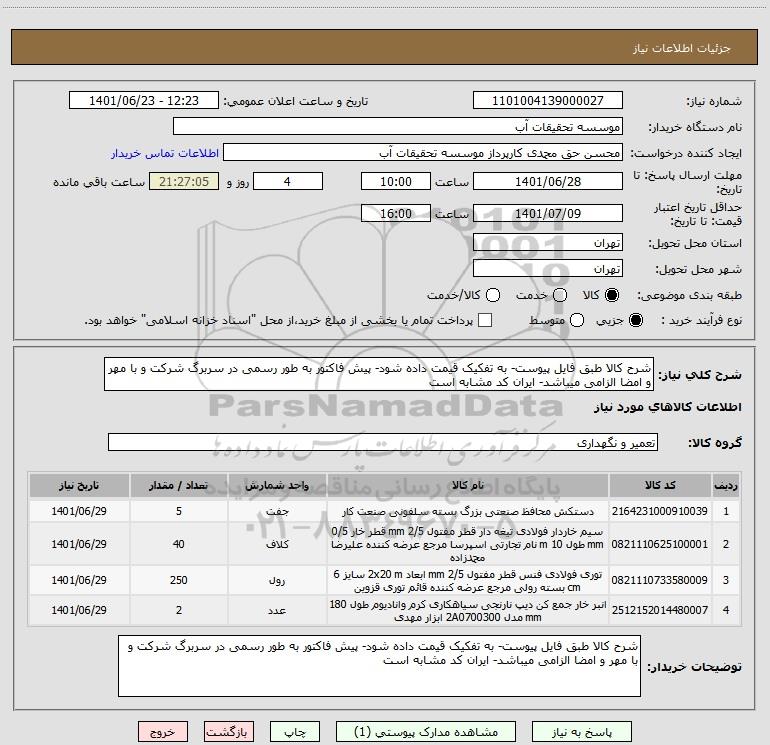Click the شماره نیاز field 1101004139000027
770x745 pixels.
[x=548, y=101]
